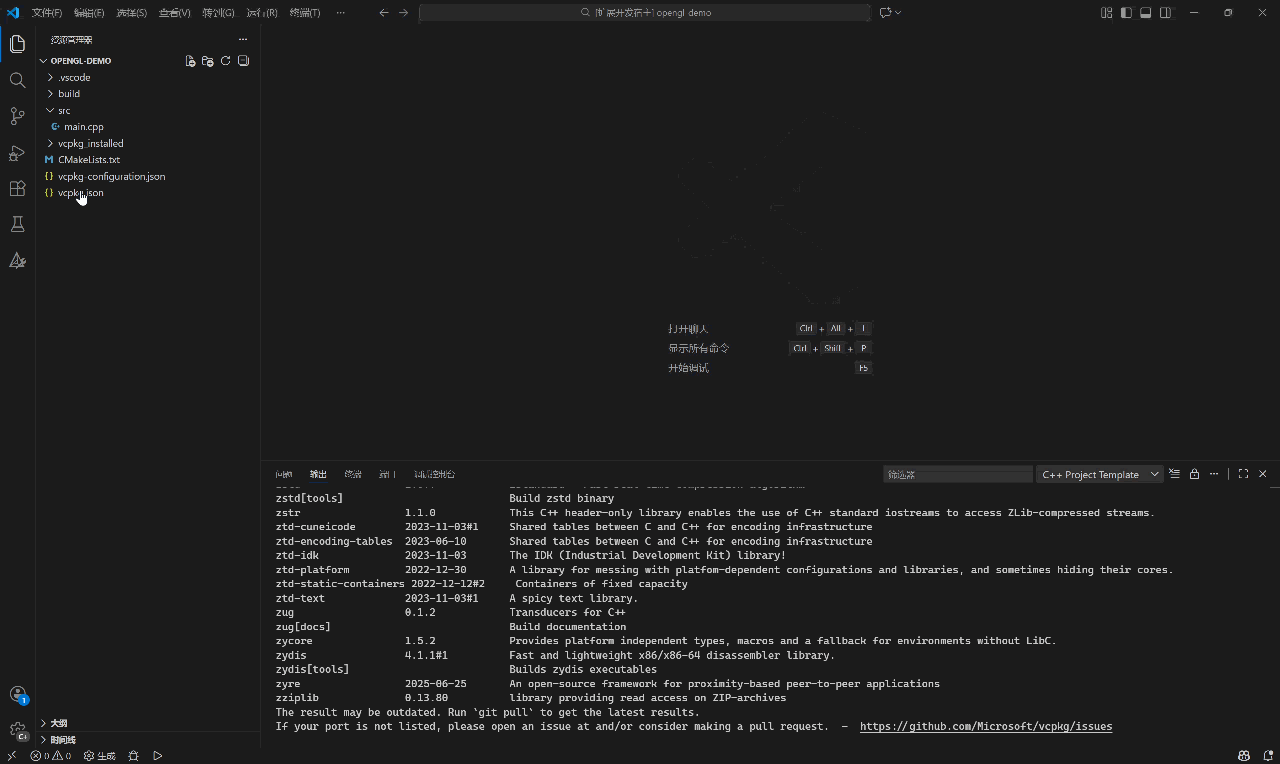Screen dimensions: 1280x764
Task: Open the Copilot chat icon in title bar
Action: coord(885,12)
